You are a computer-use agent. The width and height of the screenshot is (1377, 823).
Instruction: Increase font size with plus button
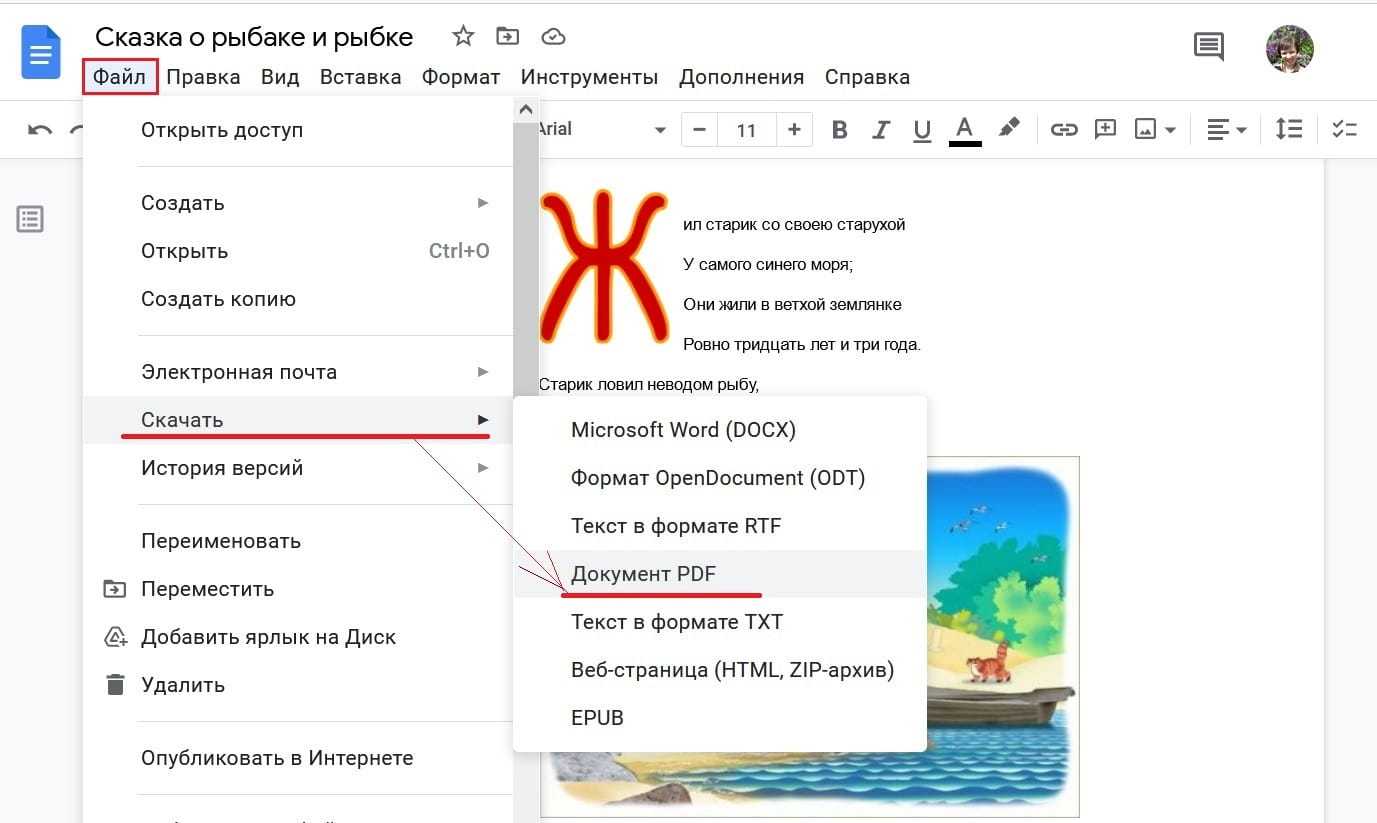click(794, 129)
